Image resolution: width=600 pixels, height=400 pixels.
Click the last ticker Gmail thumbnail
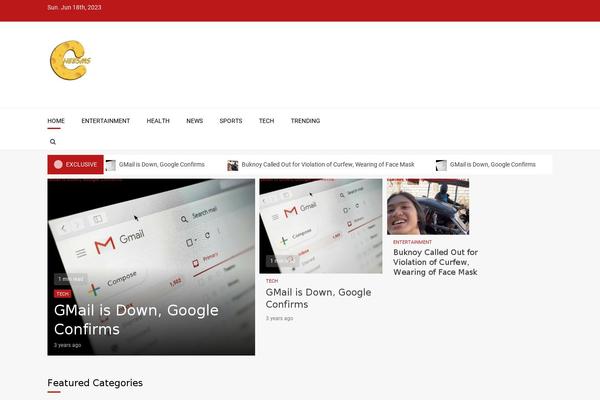pyautogui.click(x=441, y=165)
